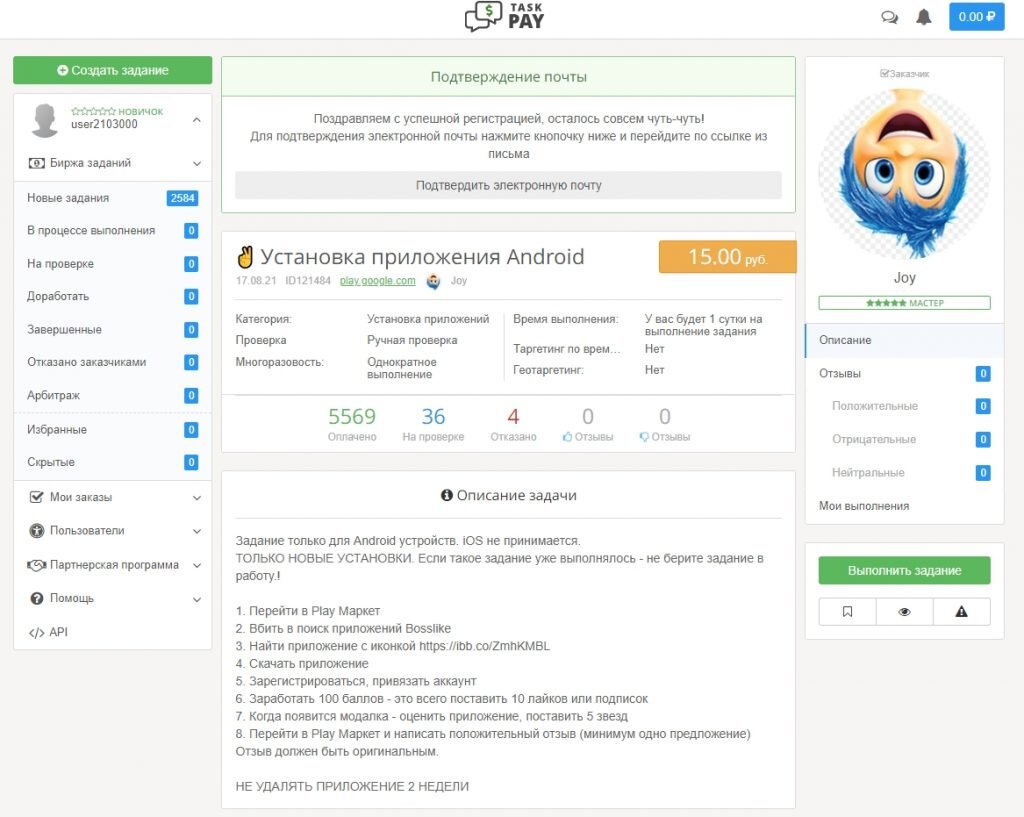This screenshot has width=1024, height=817.
Task: Bookmark the task using the bookmark icon
Action: pyautogui.click(x=847, y=611)
